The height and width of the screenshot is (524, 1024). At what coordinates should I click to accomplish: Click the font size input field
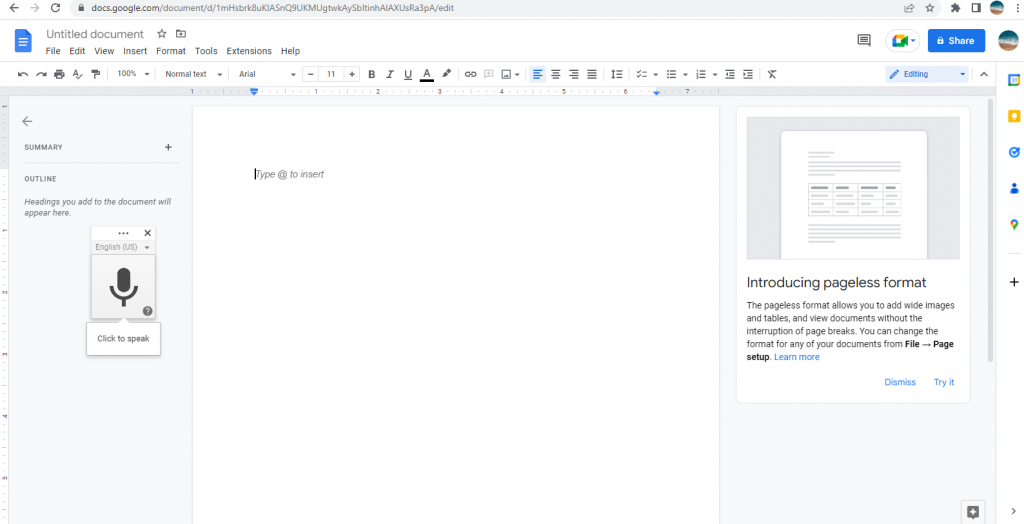click(x=331, y=74)
